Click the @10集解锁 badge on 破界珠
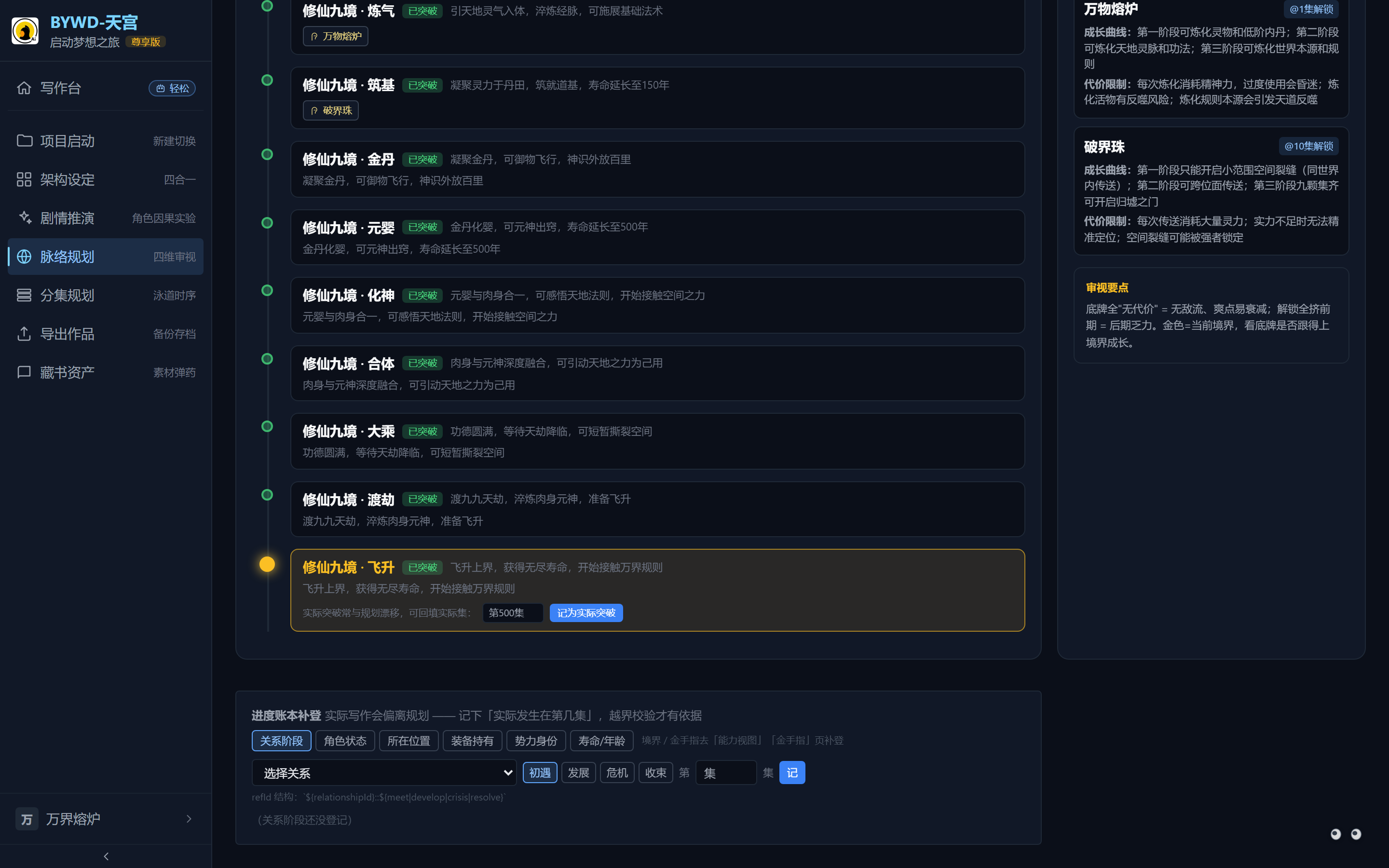This screenshot has width=1389, height=868. pos(1308,147)
